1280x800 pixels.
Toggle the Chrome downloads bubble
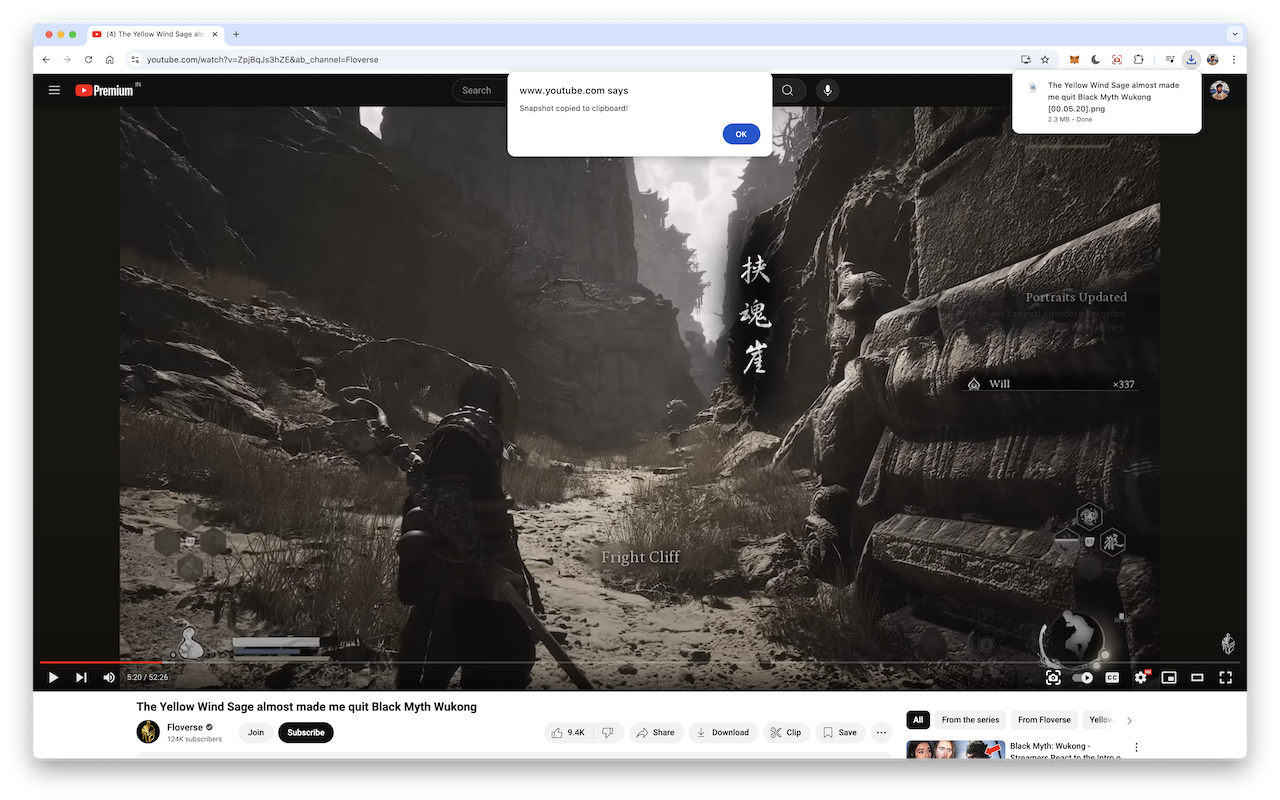[x=1191, y=59]
